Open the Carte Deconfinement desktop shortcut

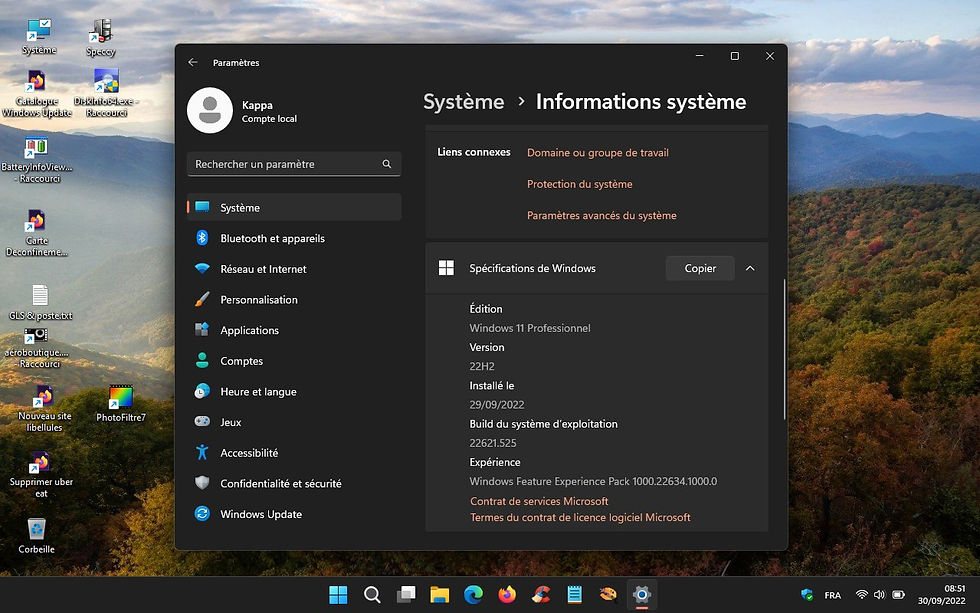(x=37, y=233)
